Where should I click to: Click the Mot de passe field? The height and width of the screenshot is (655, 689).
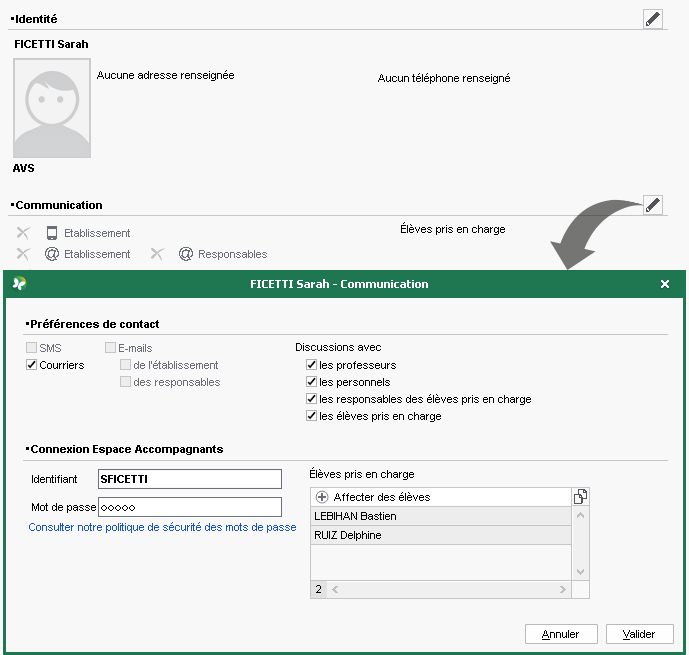pyautogui.click(x=190, y=507)
